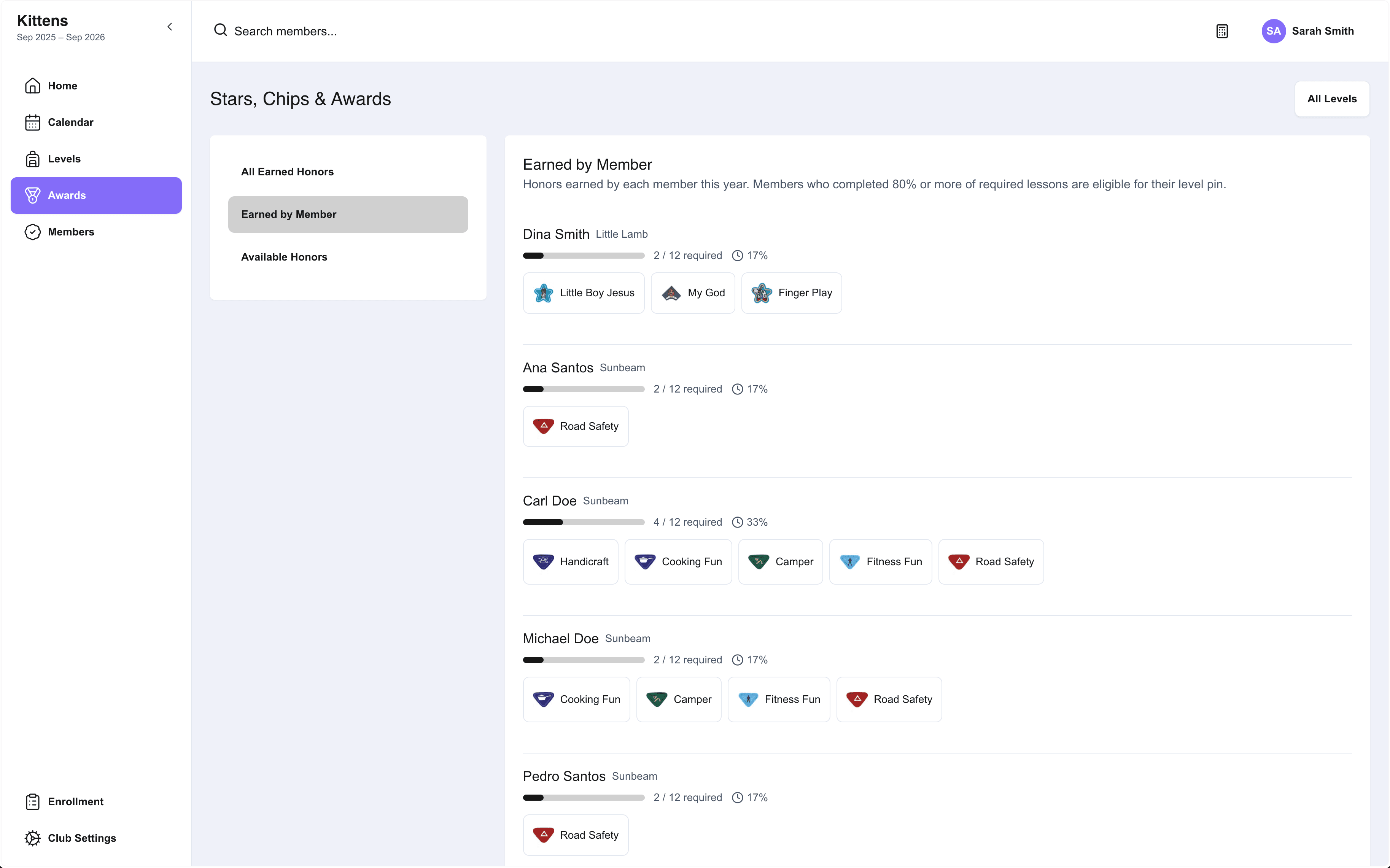Click Dina Smith member name
The height and width of the screenshot is (868, 1390).
click(x=556, y=234)
